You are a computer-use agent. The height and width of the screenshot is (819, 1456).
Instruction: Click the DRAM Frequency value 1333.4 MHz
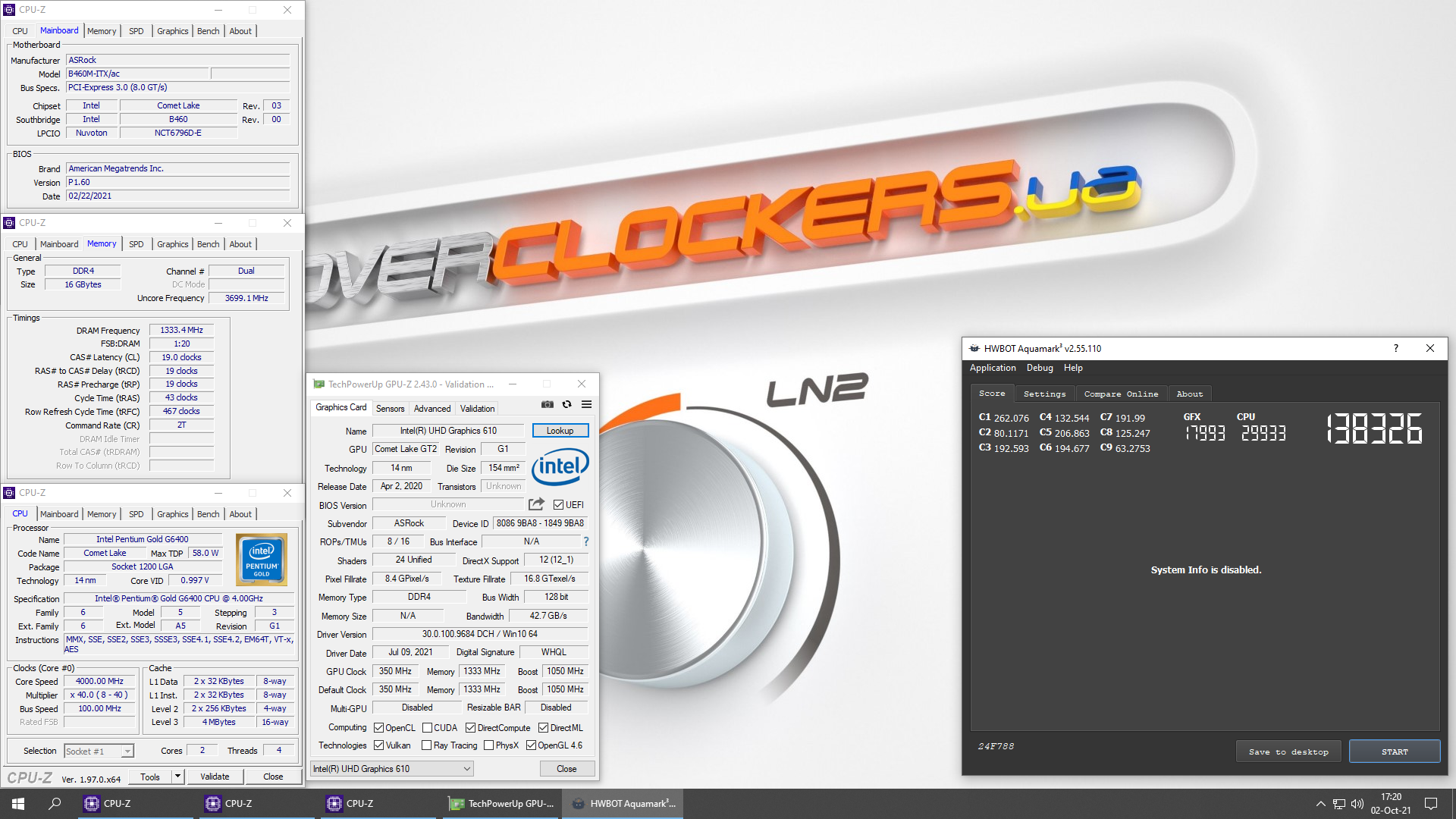[x=181, y=330]
